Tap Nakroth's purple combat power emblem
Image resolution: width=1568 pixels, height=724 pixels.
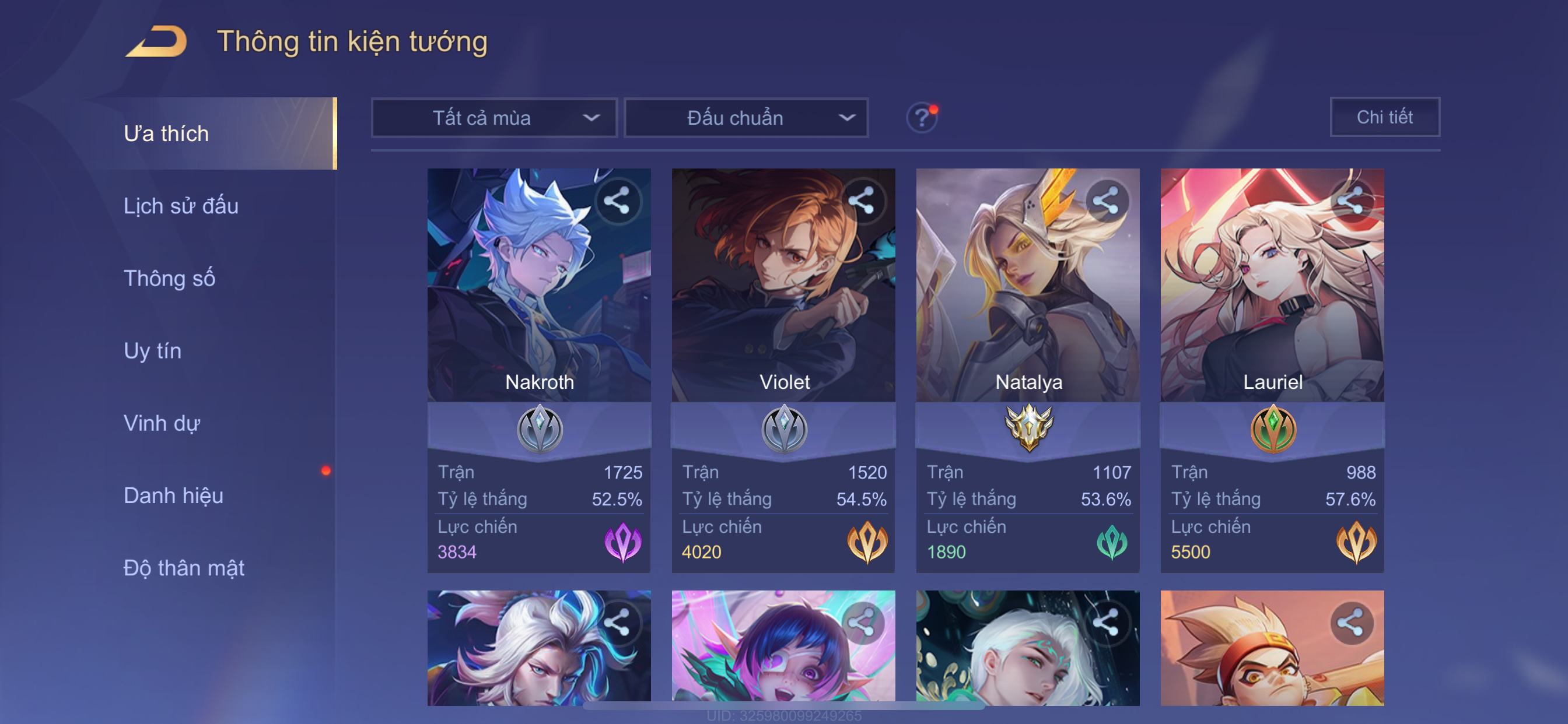[x=622, y=542]
